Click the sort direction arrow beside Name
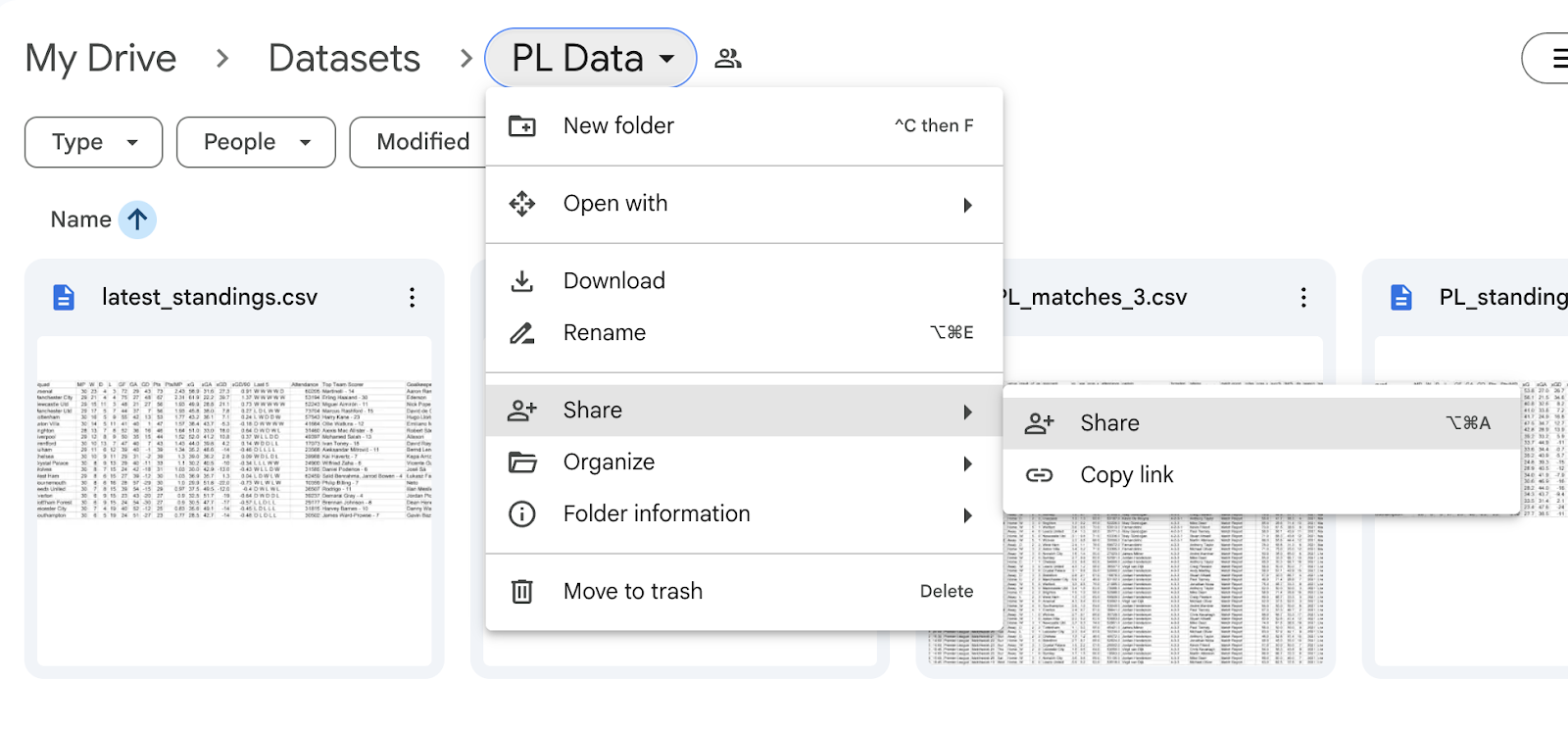 pyautogui.click(x=137, y=219)
